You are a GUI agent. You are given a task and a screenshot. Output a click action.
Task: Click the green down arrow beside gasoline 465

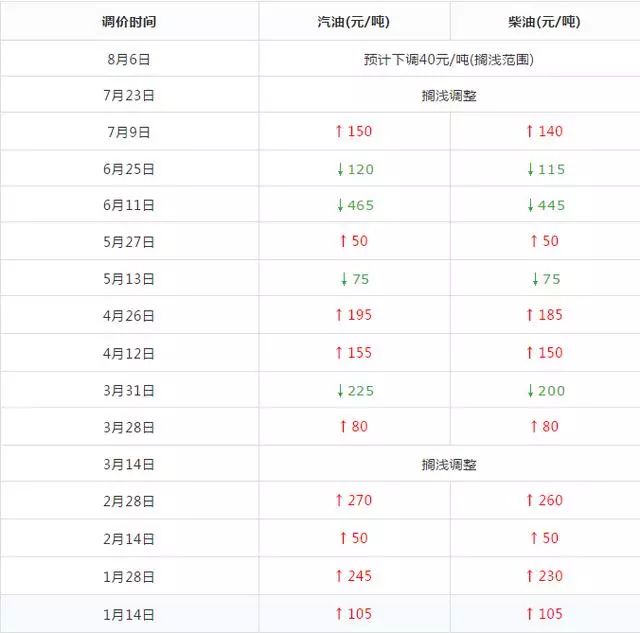click(340, 206)
